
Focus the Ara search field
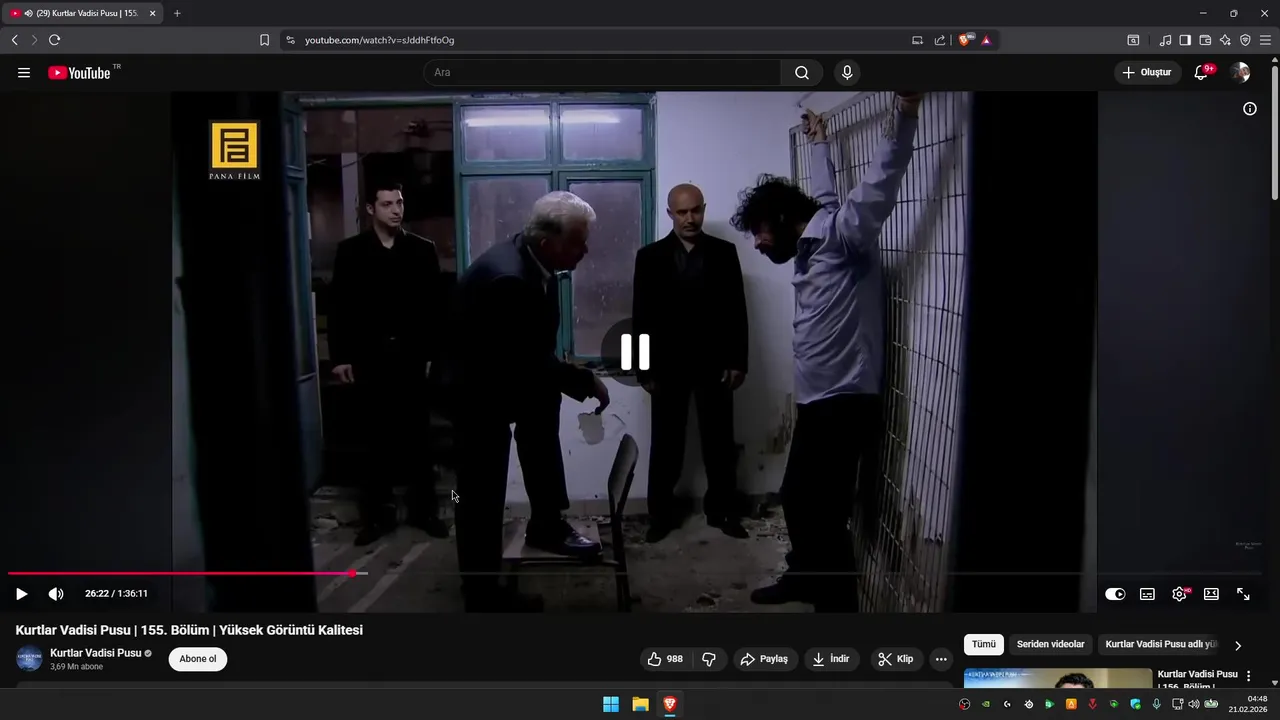tap(602, 73)
